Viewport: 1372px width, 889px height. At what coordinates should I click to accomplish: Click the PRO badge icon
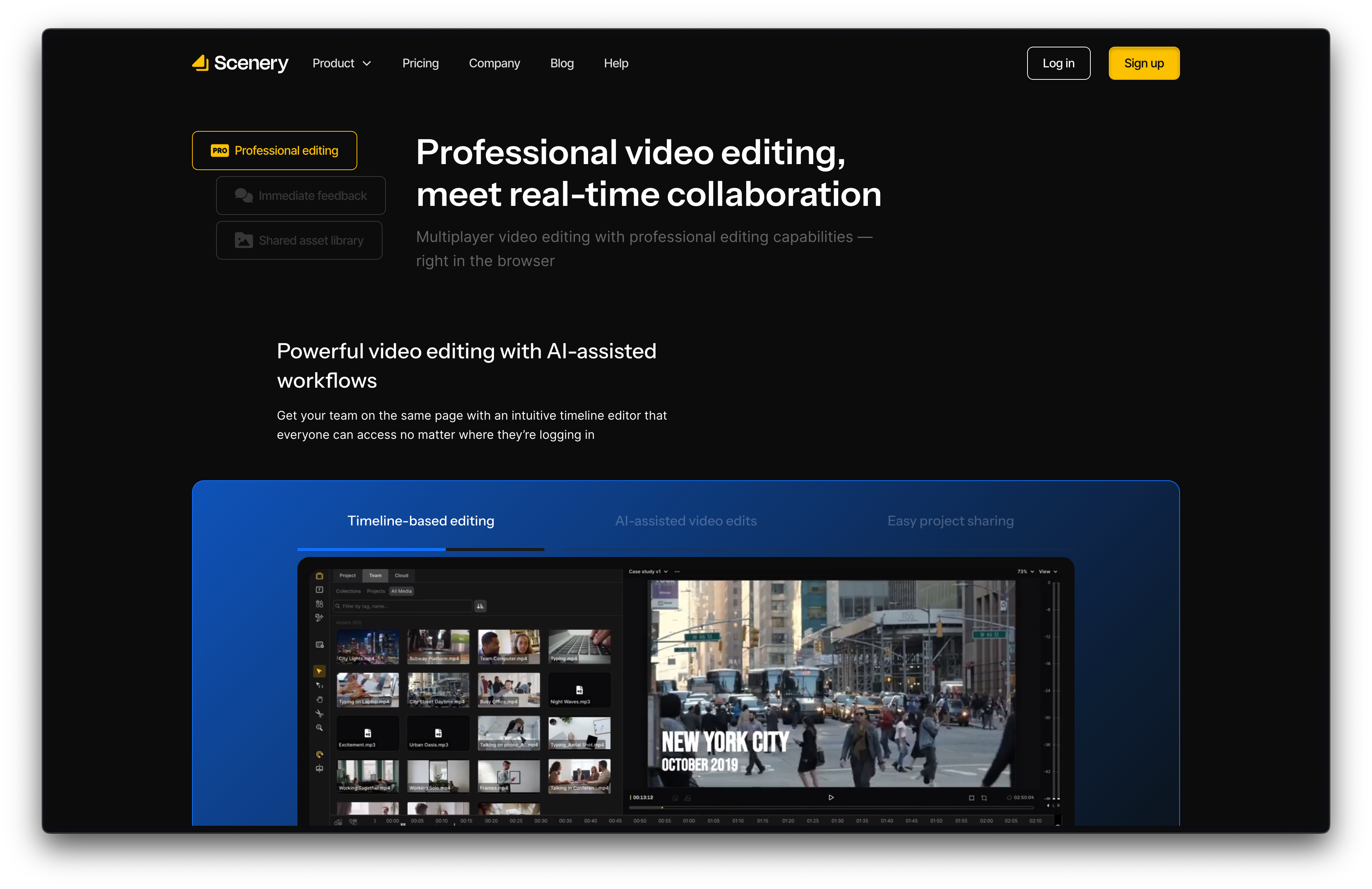220,151
